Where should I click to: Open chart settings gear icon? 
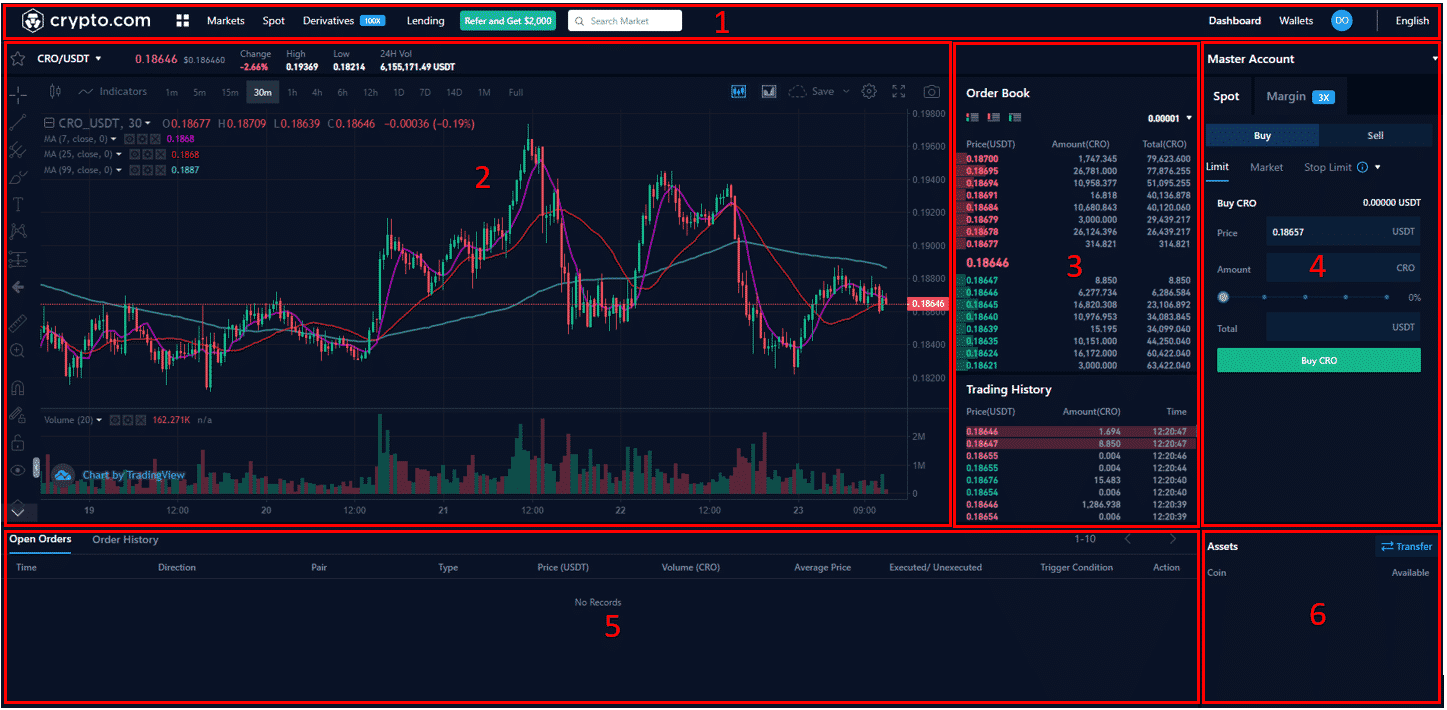(869, 92)
